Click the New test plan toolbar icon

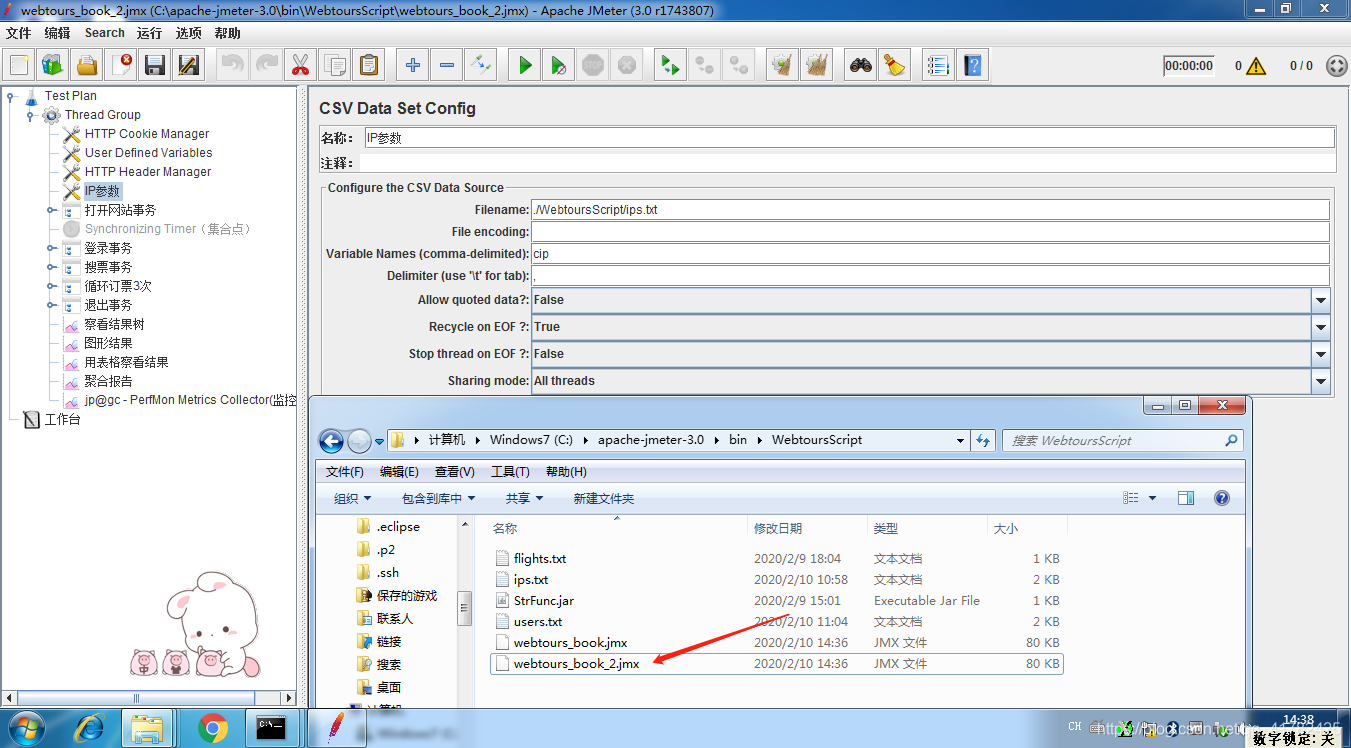pyautogui.click(x=19, y=66)
